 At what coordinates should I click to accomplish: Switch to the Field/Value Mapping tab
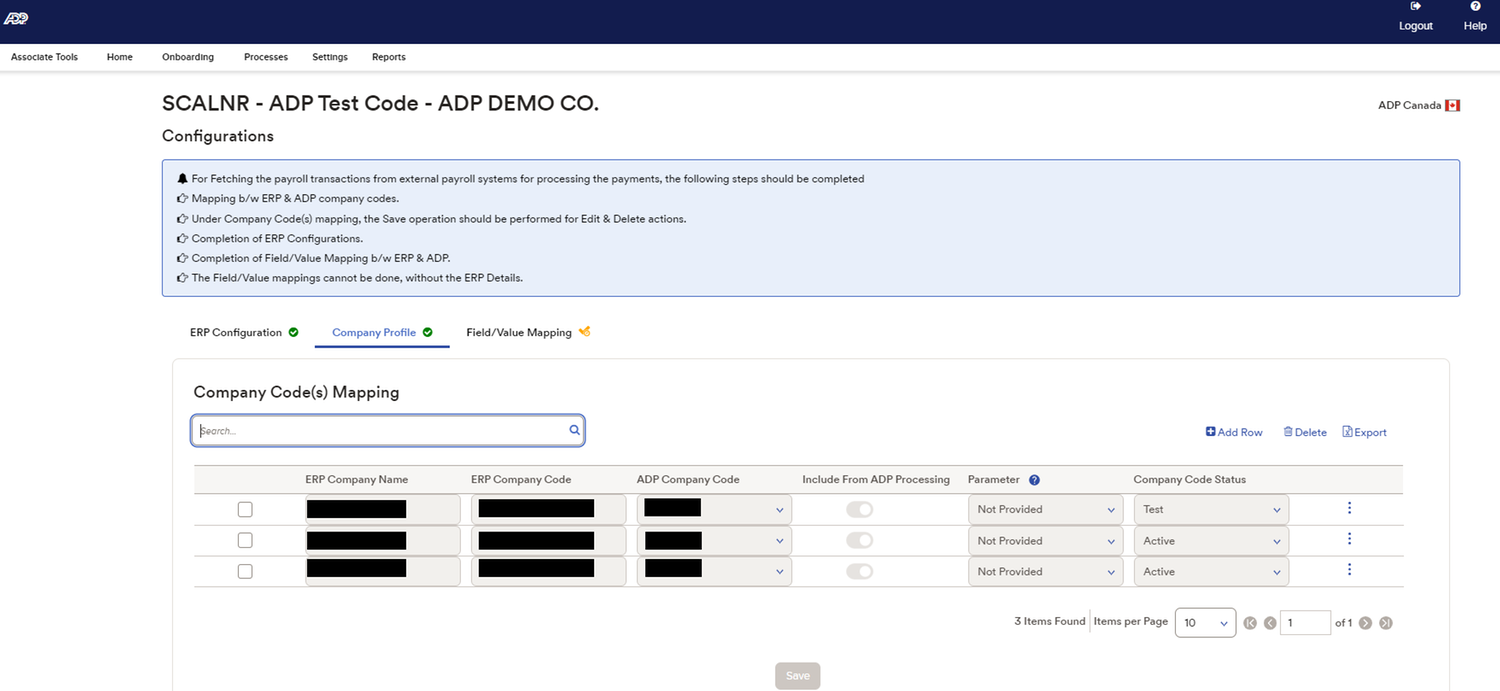[518, 332]
